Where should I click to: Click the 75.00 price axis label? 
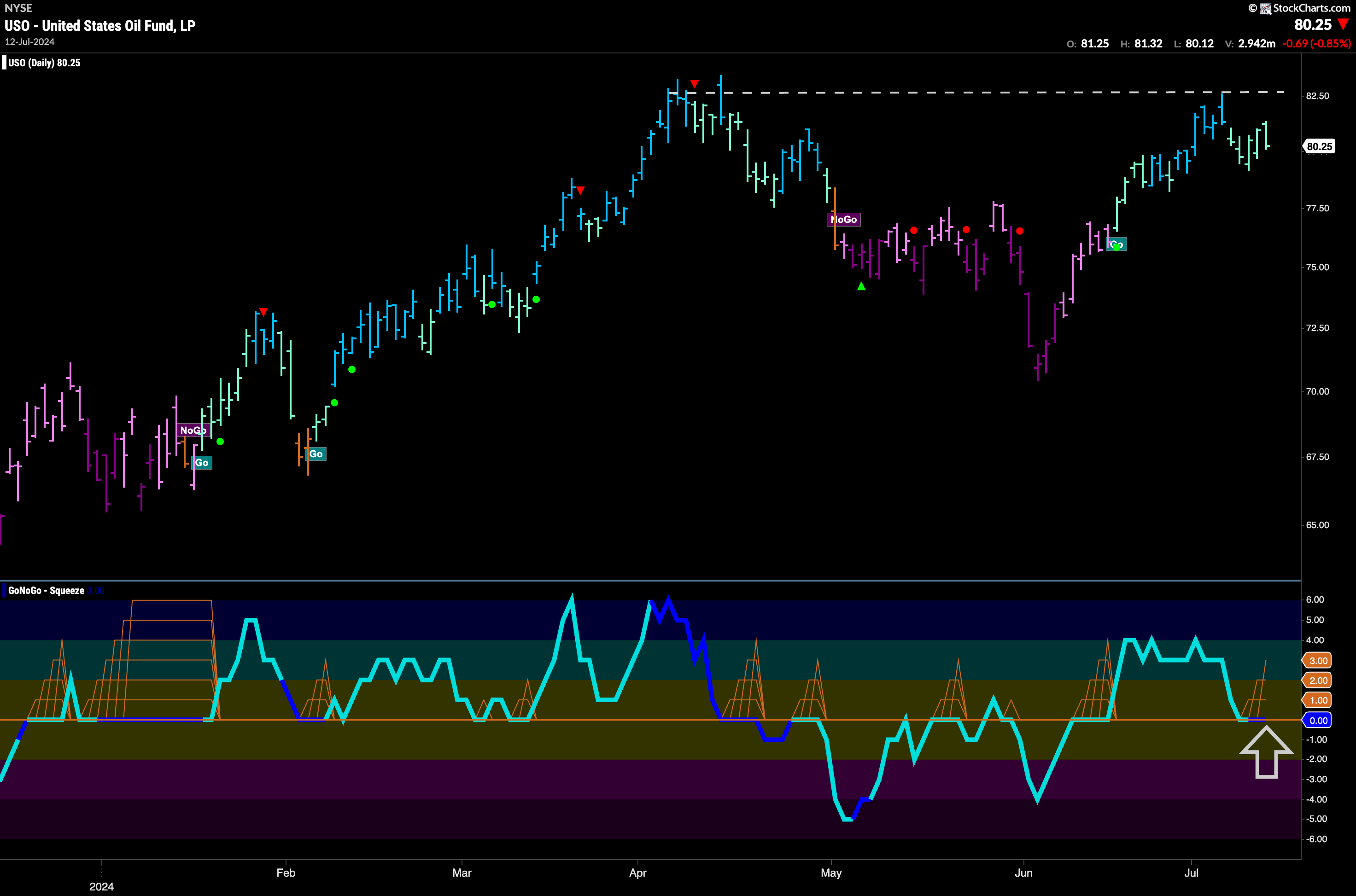pyautogui.click(x=1318, y=268)
